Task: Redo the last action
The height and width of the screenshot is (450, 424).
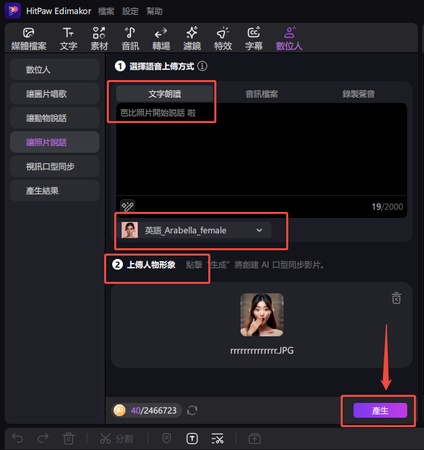Action: [x=43, y=438]
